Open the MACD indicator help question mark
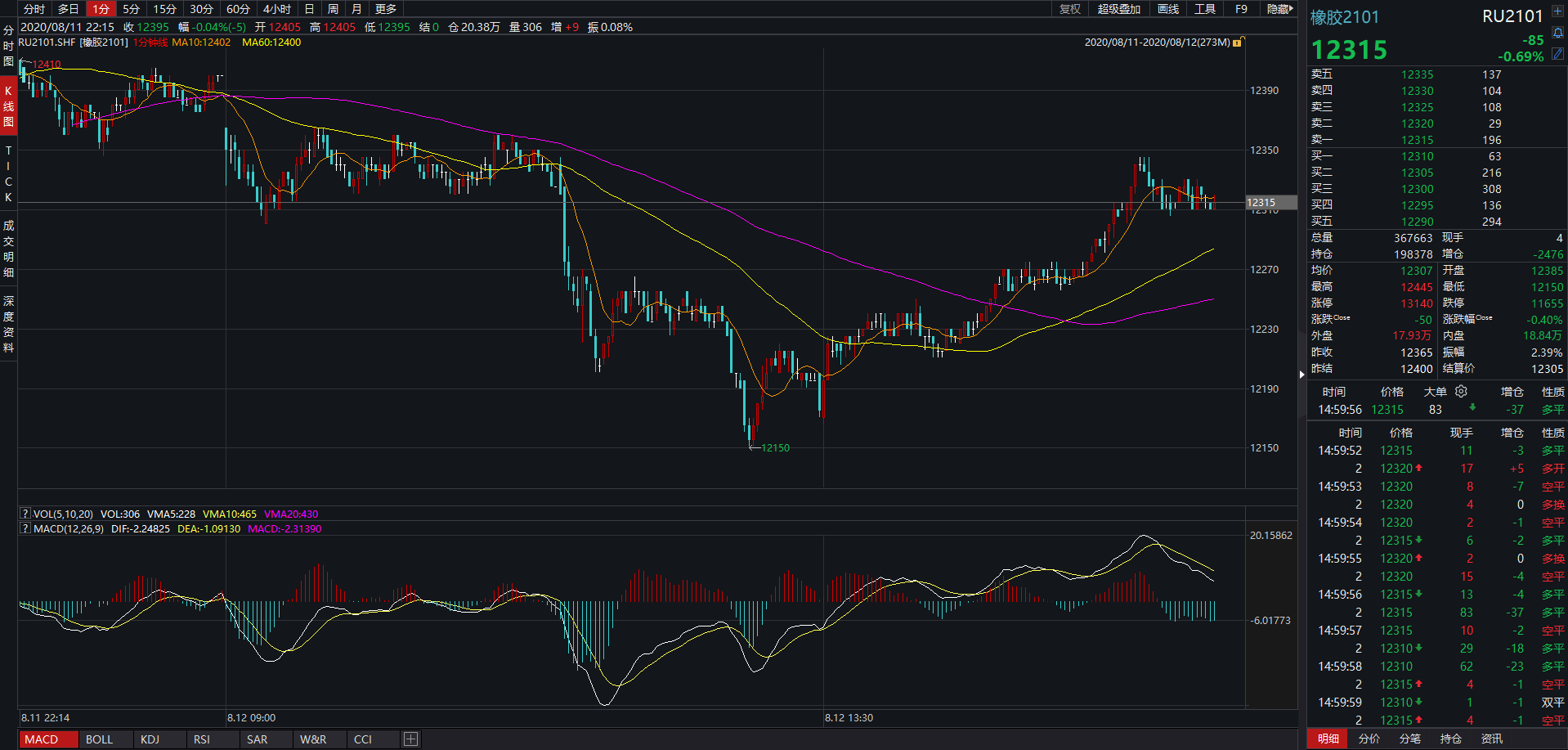 [x=25, y=528]
